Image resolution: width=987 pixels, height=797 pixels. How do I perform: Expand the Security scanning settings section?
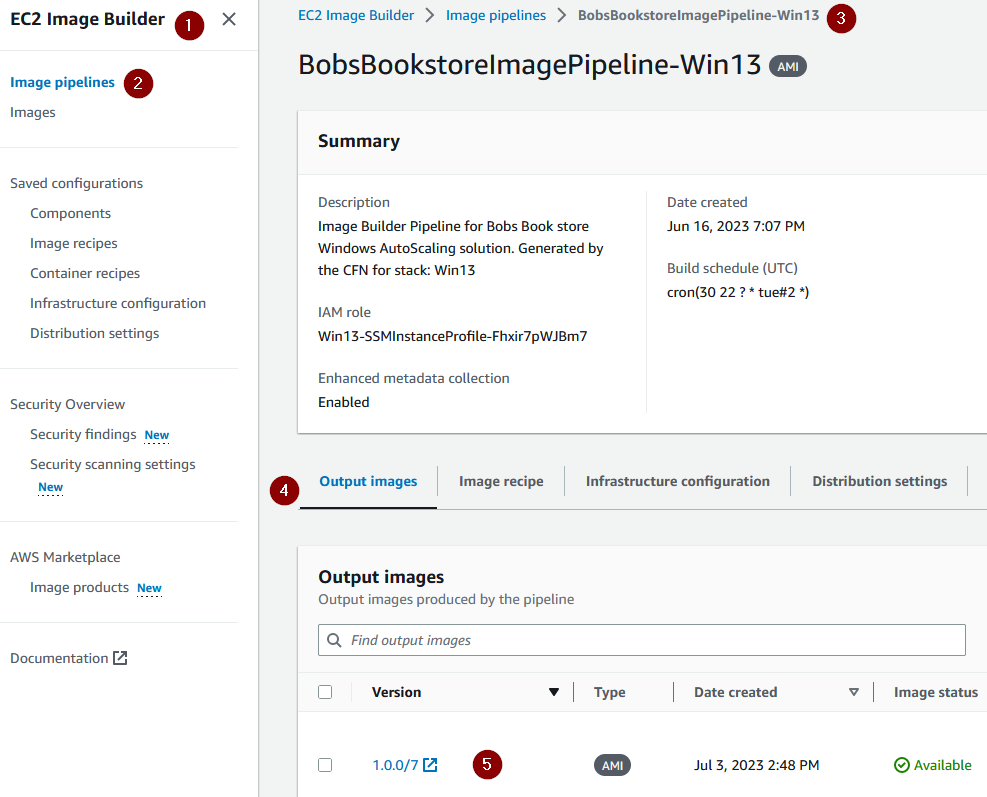(x=112, y=463)
